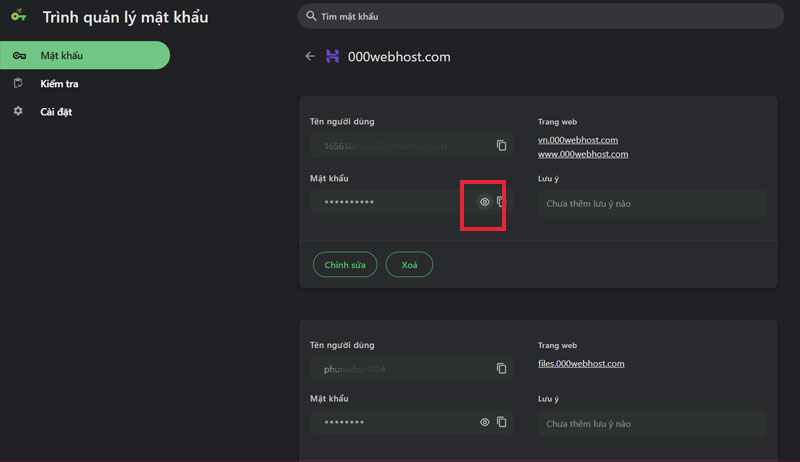Click the Xoá button
Image resolution: width=800 pixels, height=462 pixels.
409,265
